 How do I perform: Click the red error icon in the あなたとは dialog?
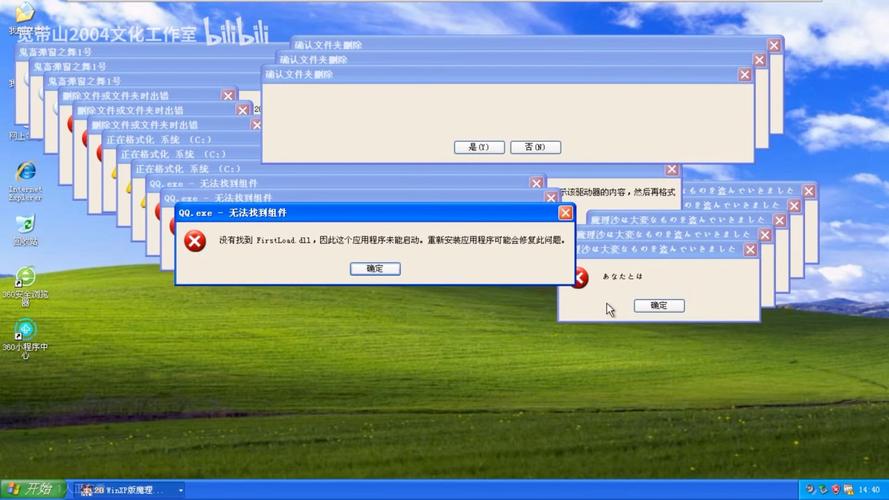580,277
